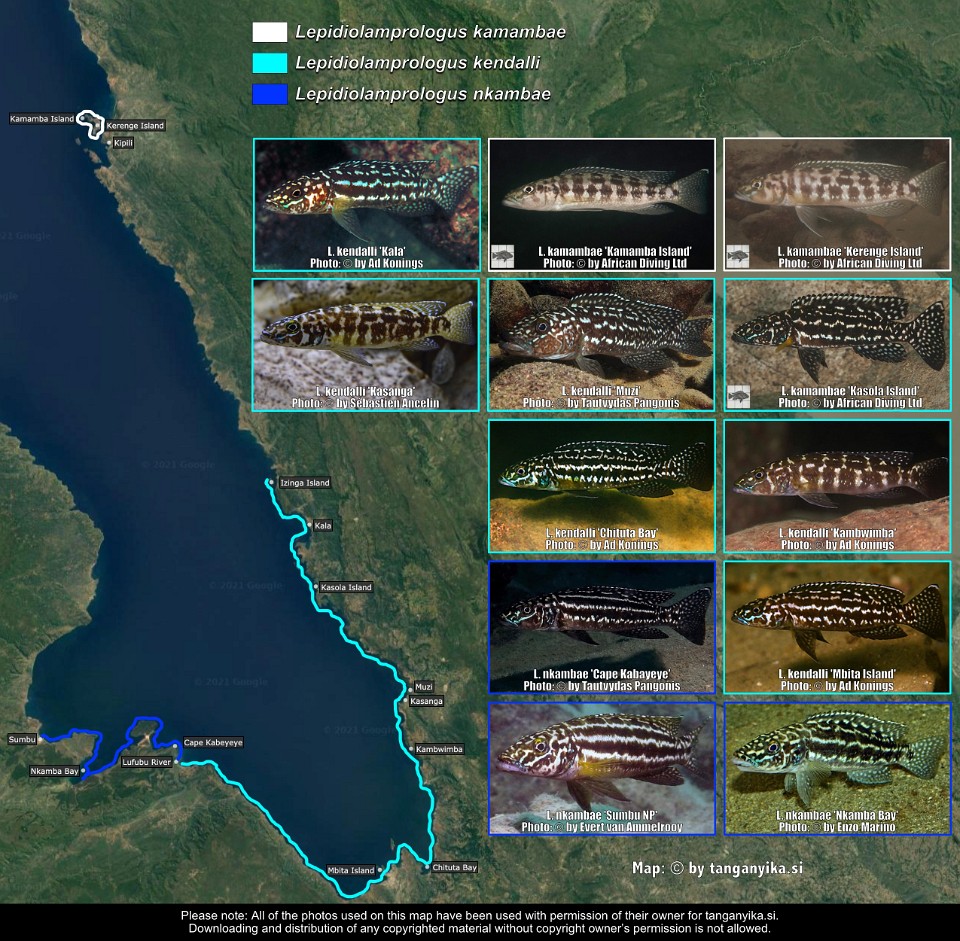The width and height of the screenshot is (960, 941).
Task: Click the Lepidiolamprologus kamambae legend label
Action: [x=430, y=32]
